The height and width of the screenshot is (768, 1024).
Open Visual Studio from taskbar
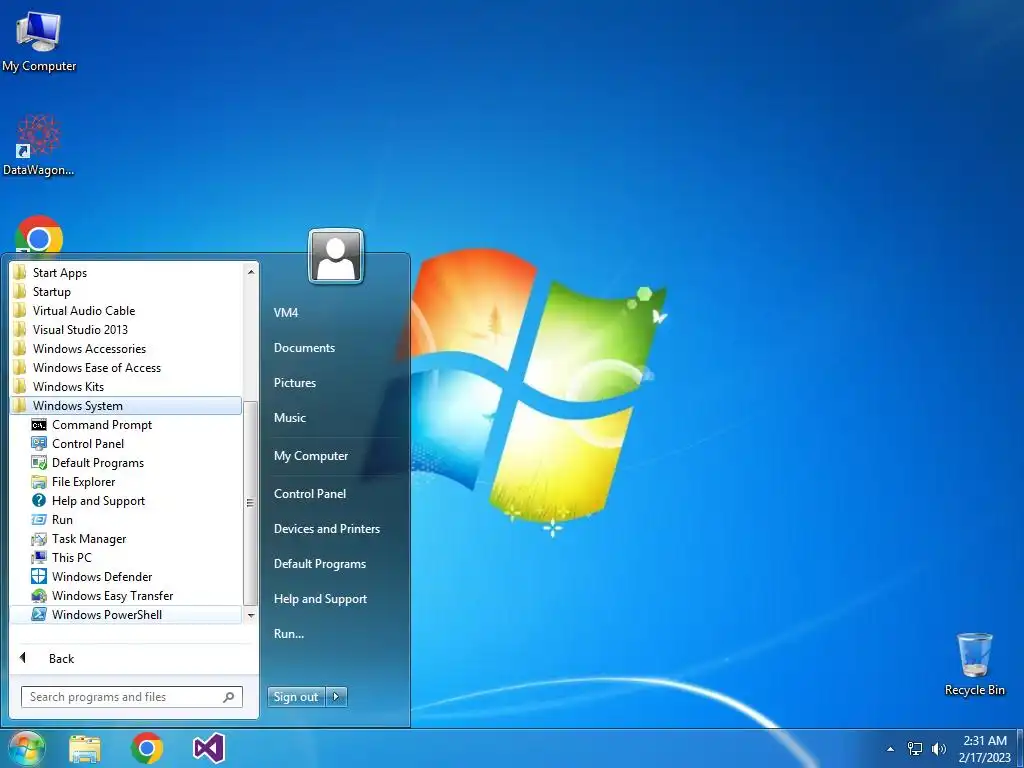tap(209, 749)
